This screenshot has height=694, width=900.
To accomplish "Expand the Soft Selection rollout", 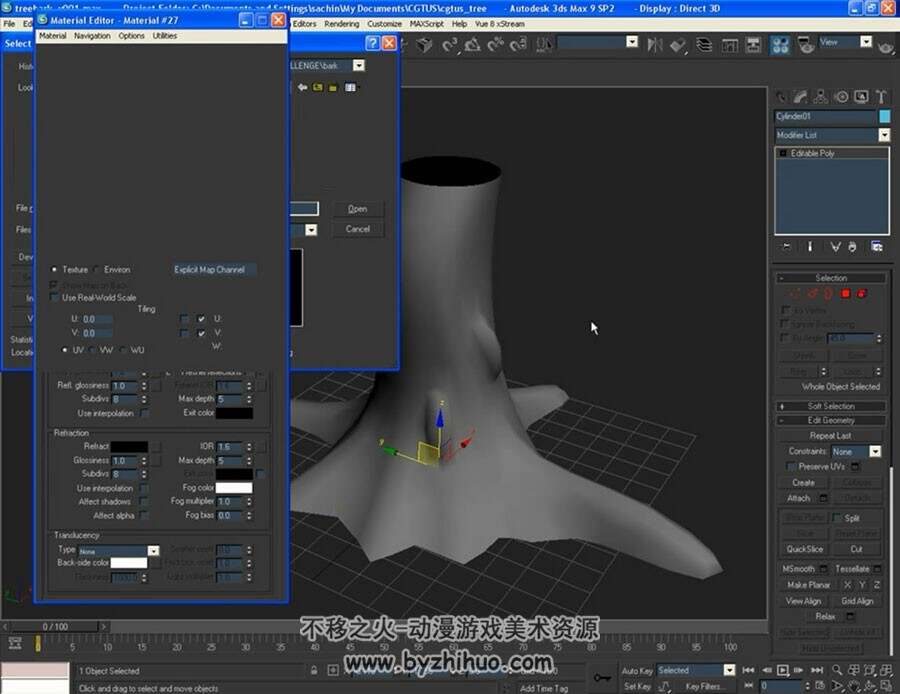I will 831,406.
